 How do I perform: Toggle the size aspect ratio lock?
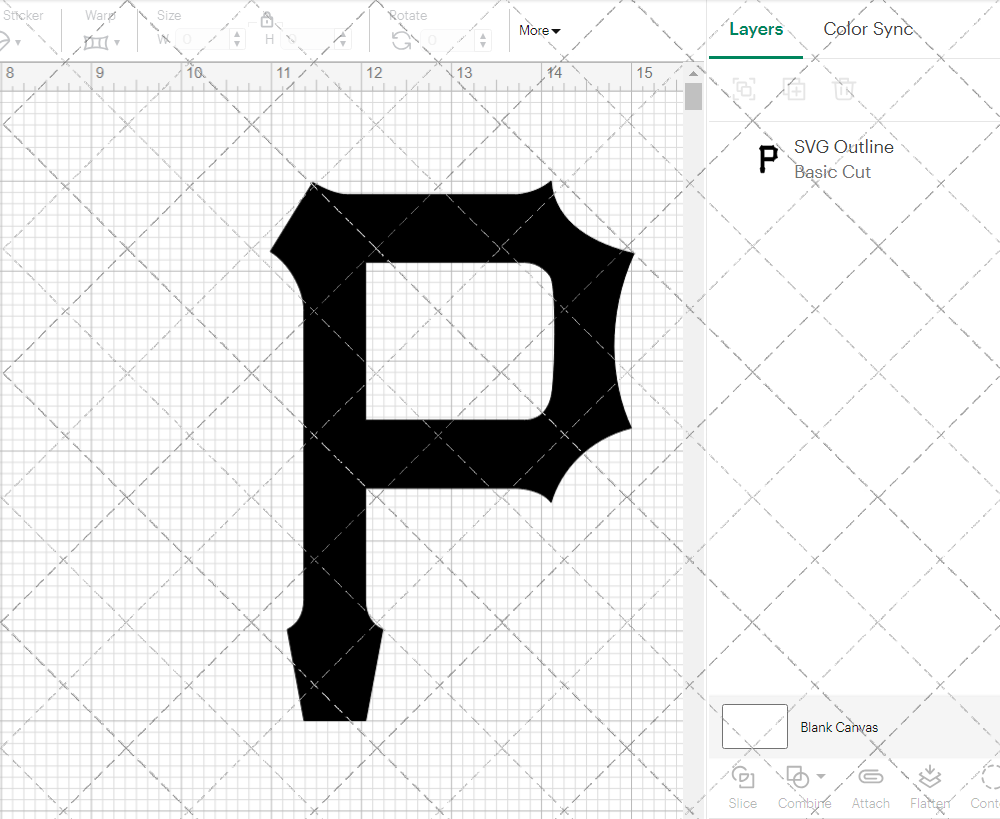point(267,20)
